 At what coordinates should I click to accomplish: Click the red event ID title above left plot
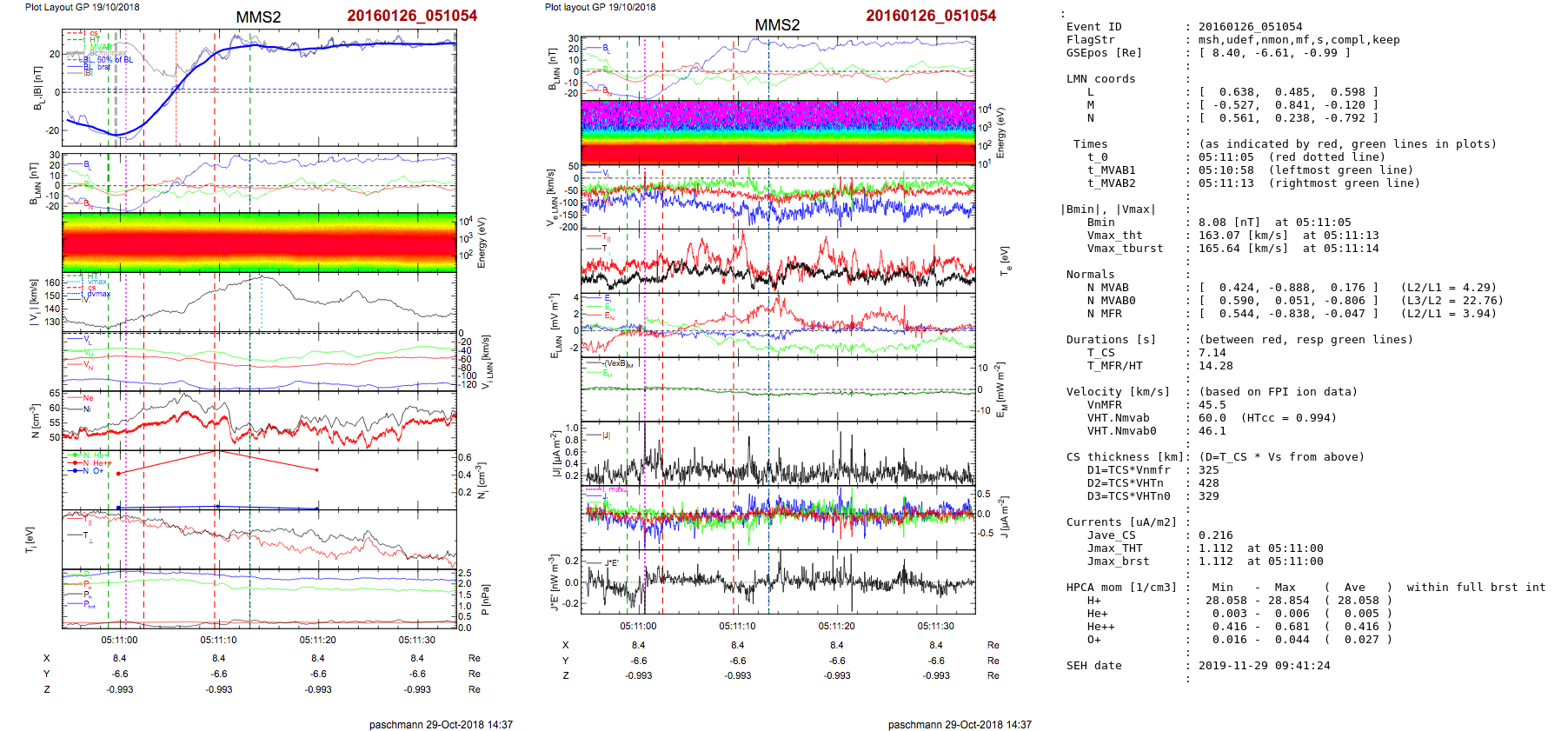tap(411, 16)
